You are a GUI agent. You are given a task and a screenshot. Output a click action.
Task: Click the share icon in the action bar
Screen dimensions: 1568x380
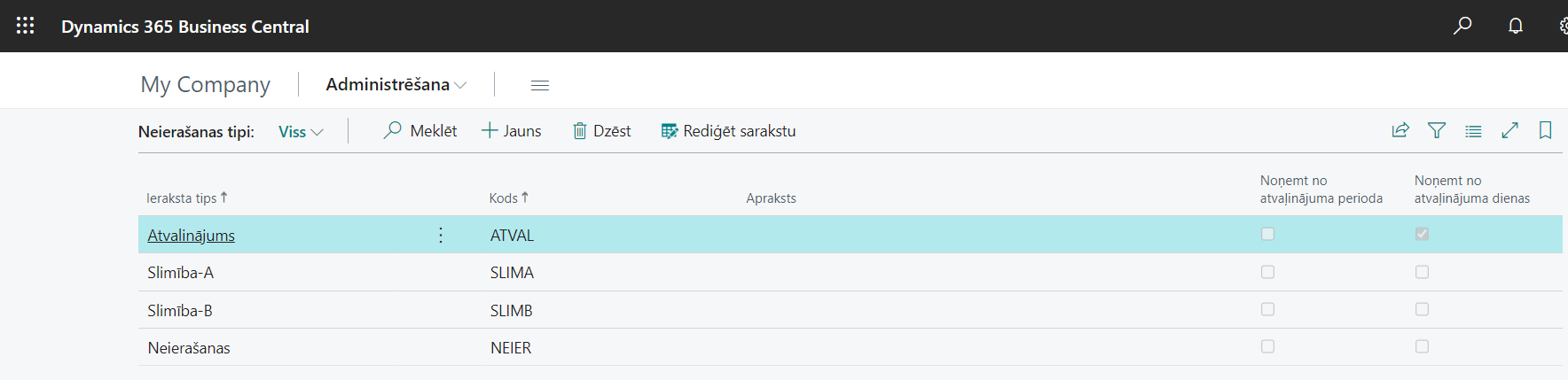pyautogui.click(x=1400, y=131)
